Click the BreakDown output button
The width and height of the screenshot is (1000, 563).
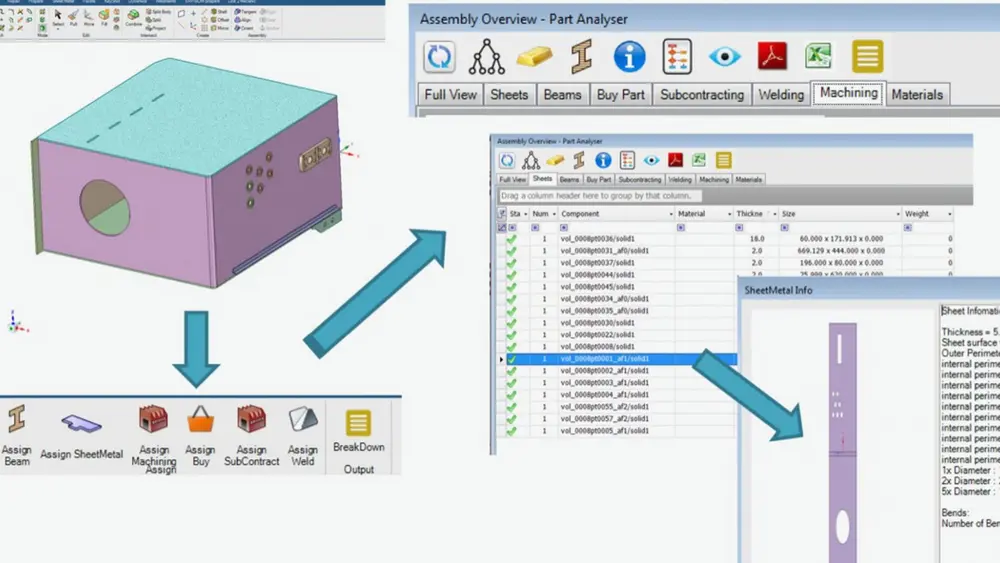358,424
